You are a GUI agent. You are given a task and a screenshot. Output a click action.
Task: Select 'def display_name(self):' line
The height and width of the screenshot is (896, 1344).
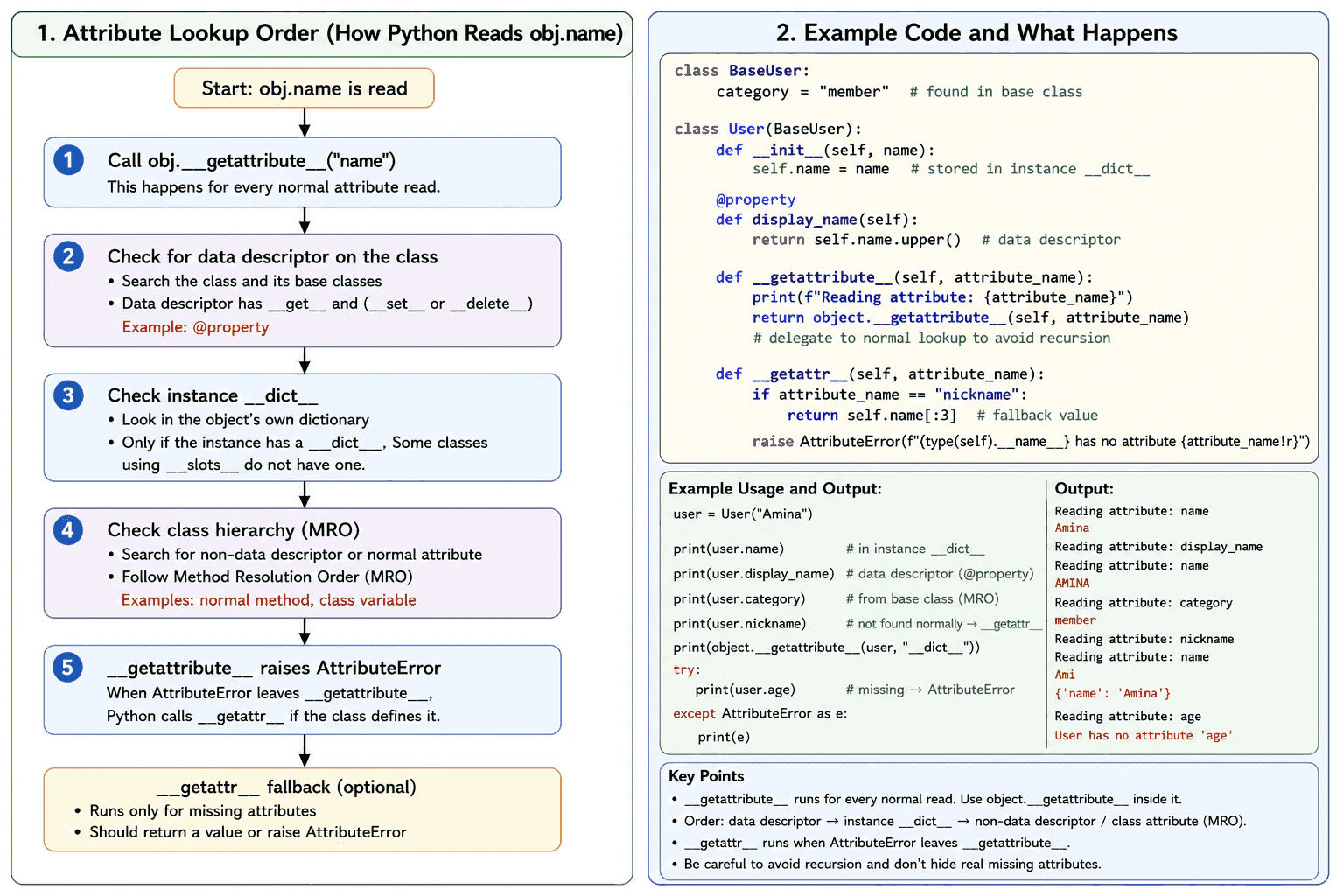click(816, 220)
